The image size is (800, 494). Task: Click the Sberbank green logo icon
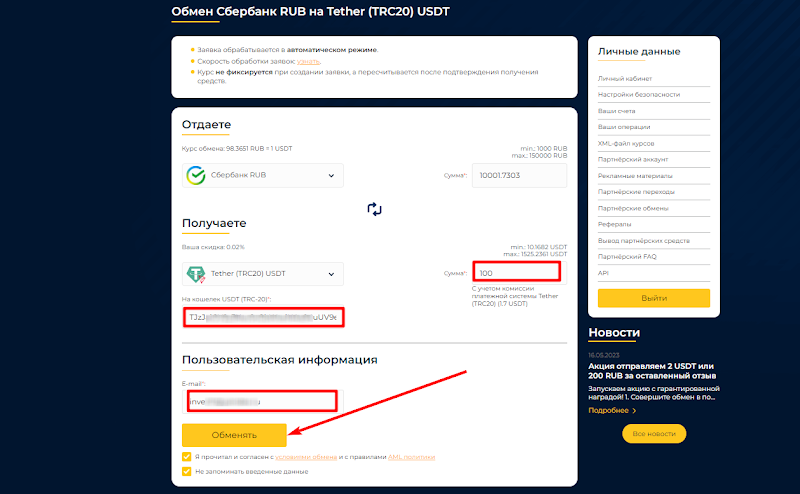[196, 175]
